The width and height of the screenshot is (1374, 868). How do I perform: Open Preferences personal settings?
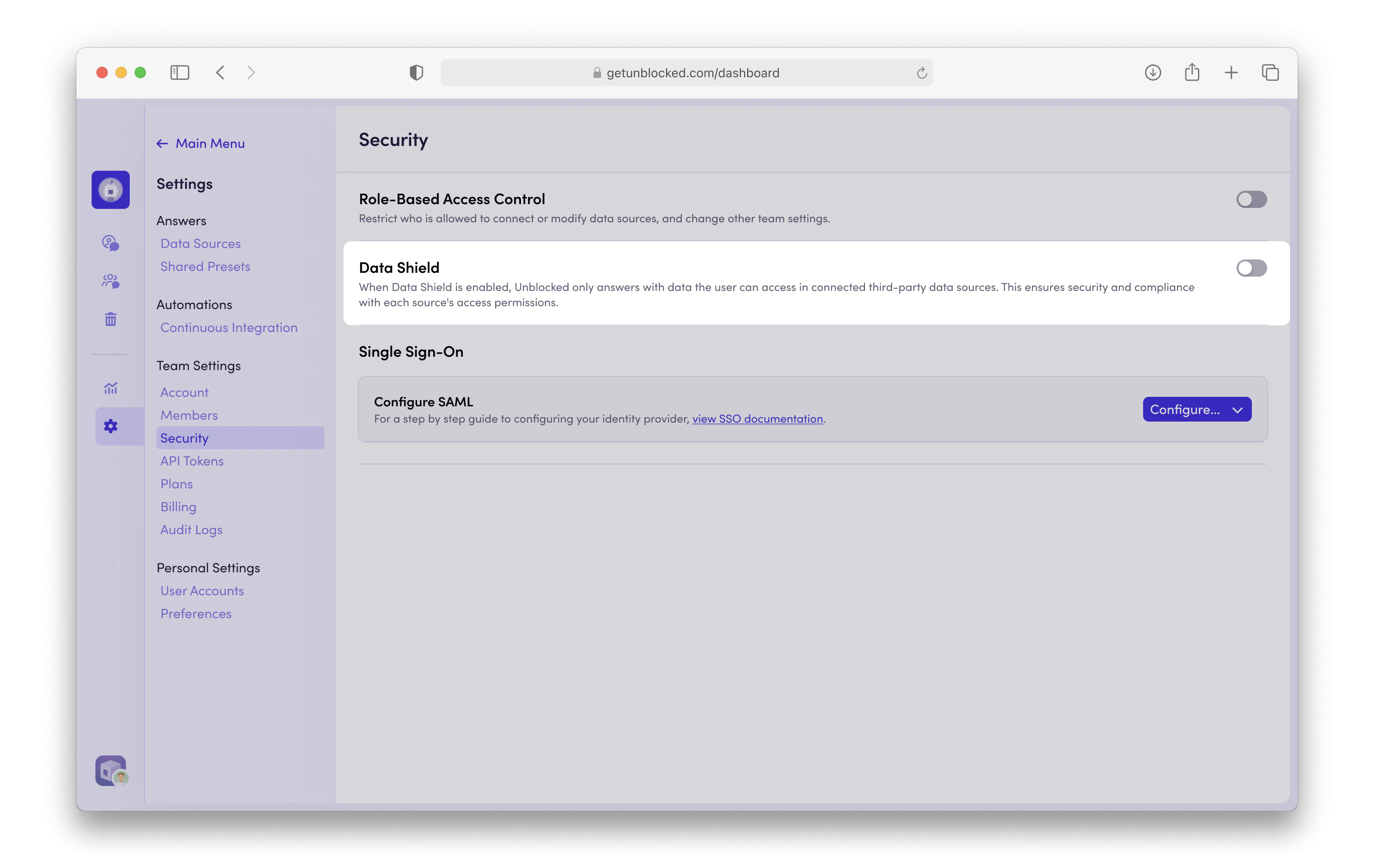[196, 614]
